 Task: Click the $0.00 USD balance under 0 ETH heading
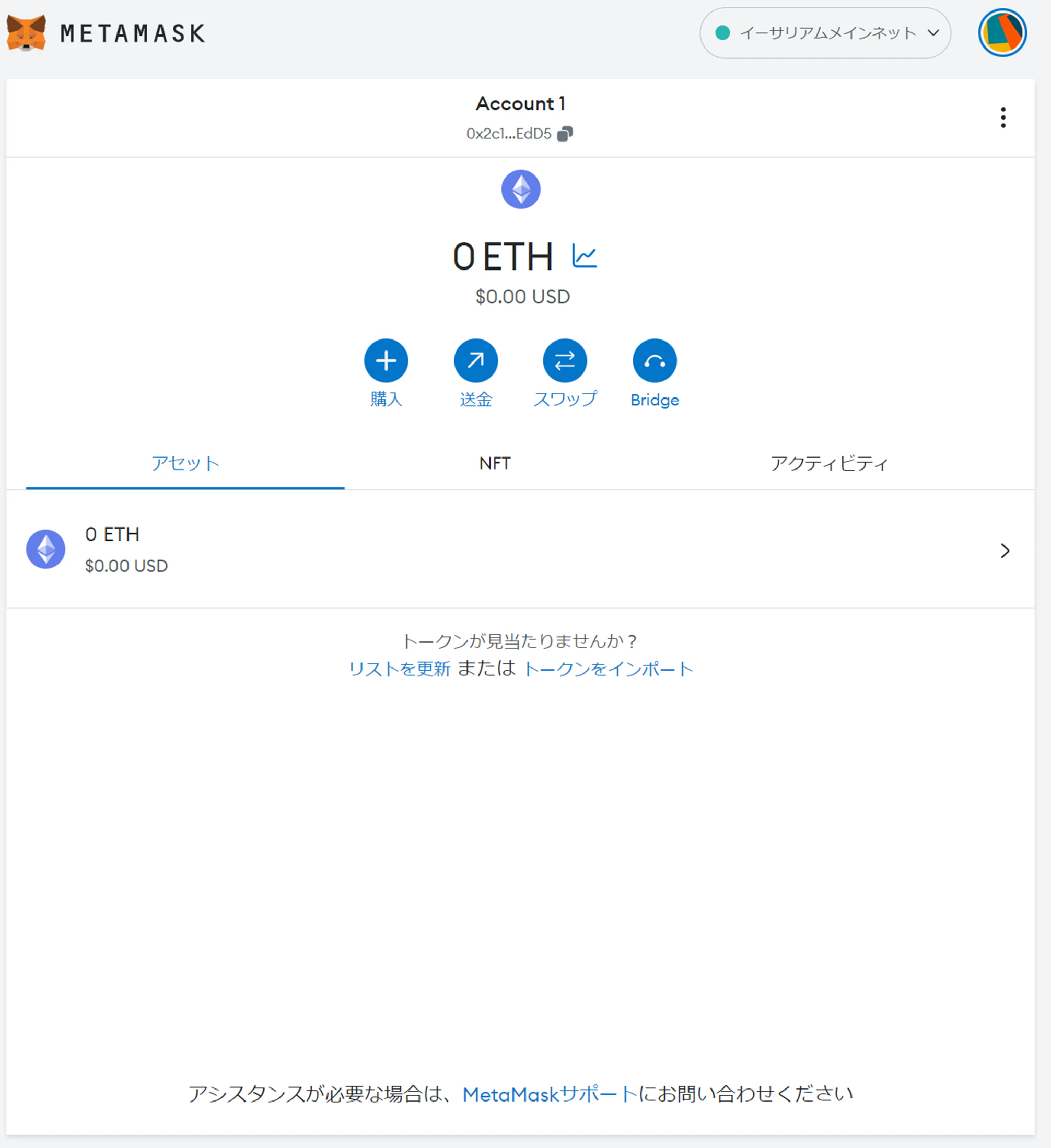pyautogui.click(x=523, y=297)
